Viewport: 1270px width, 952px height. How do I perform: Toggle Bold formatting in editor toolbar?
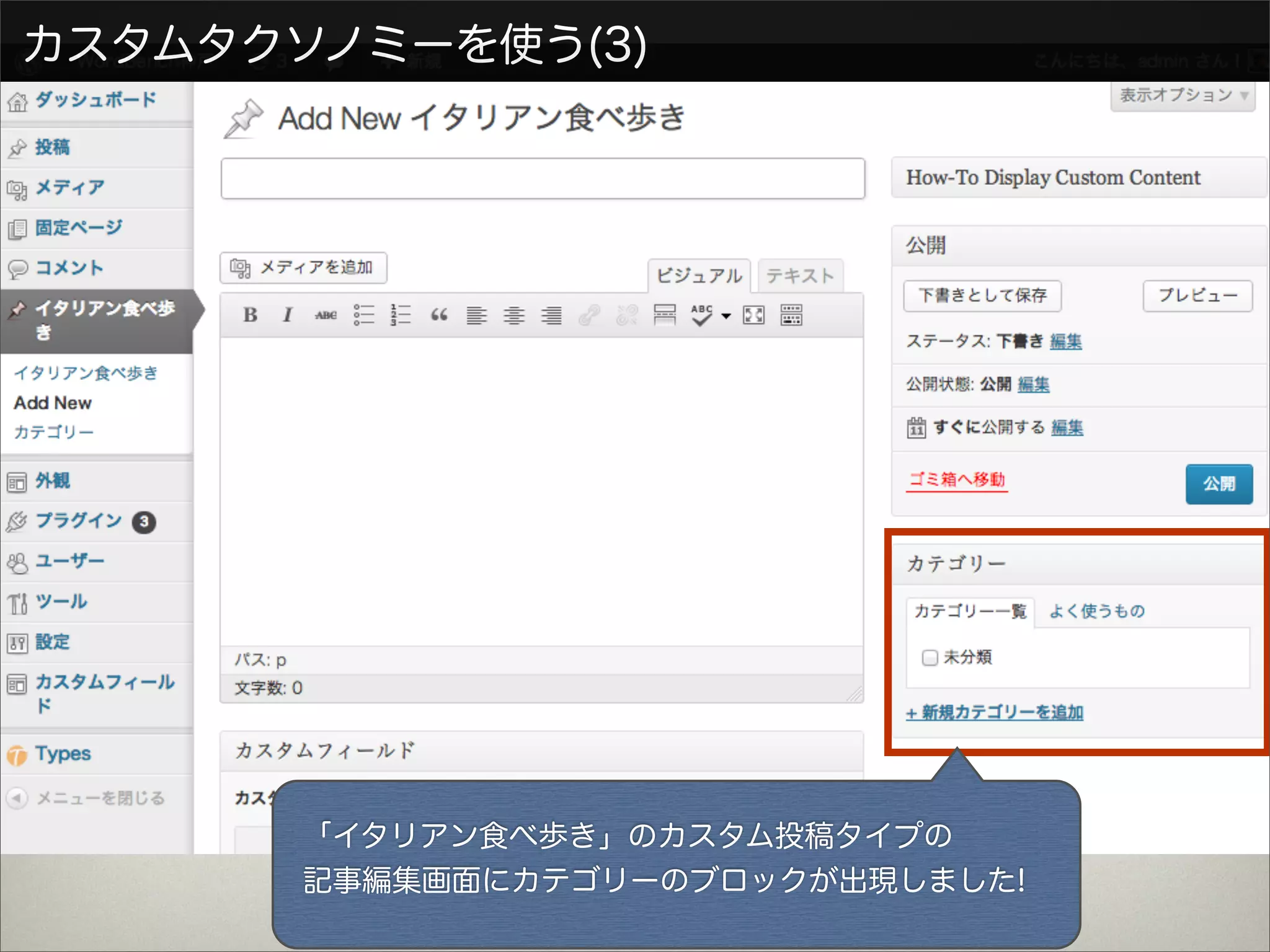pos(250,315)
